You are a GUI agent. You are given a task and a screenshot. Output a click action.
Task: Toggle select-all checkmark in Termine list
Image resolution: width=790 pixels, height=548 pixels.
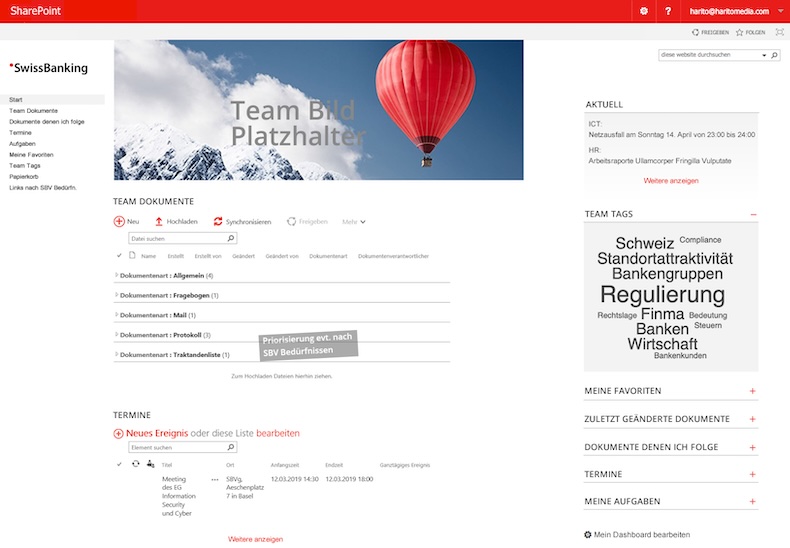tap(120, 465)
